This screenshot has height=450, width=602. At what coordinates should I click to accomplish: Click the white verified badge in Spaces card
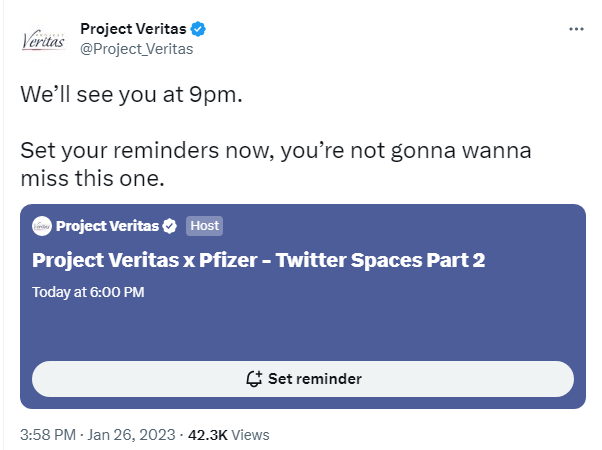169,226
